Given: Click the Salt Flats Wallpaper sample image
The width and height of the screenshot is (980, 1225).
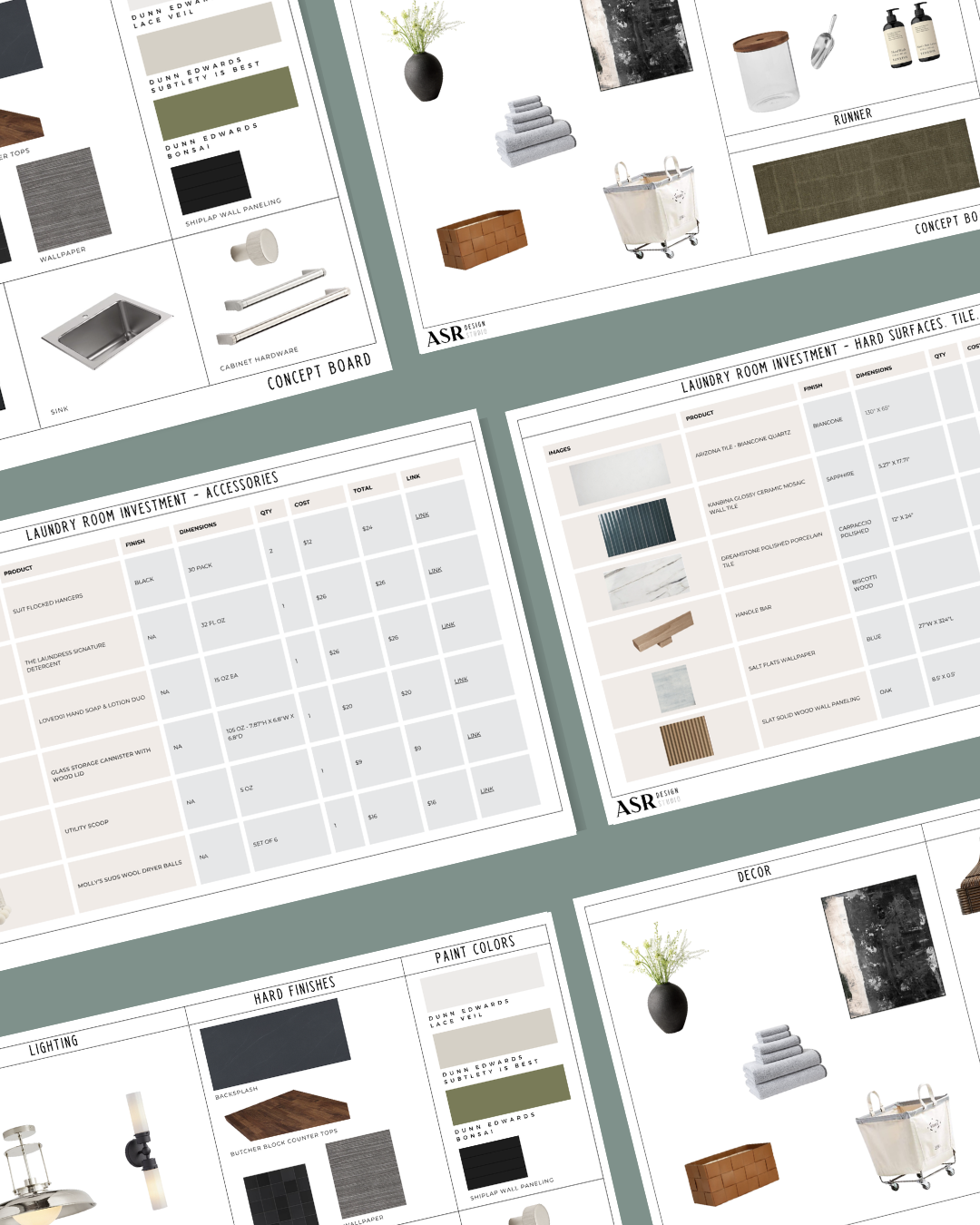Looking at the screenshot, I should tap(673, 687).
